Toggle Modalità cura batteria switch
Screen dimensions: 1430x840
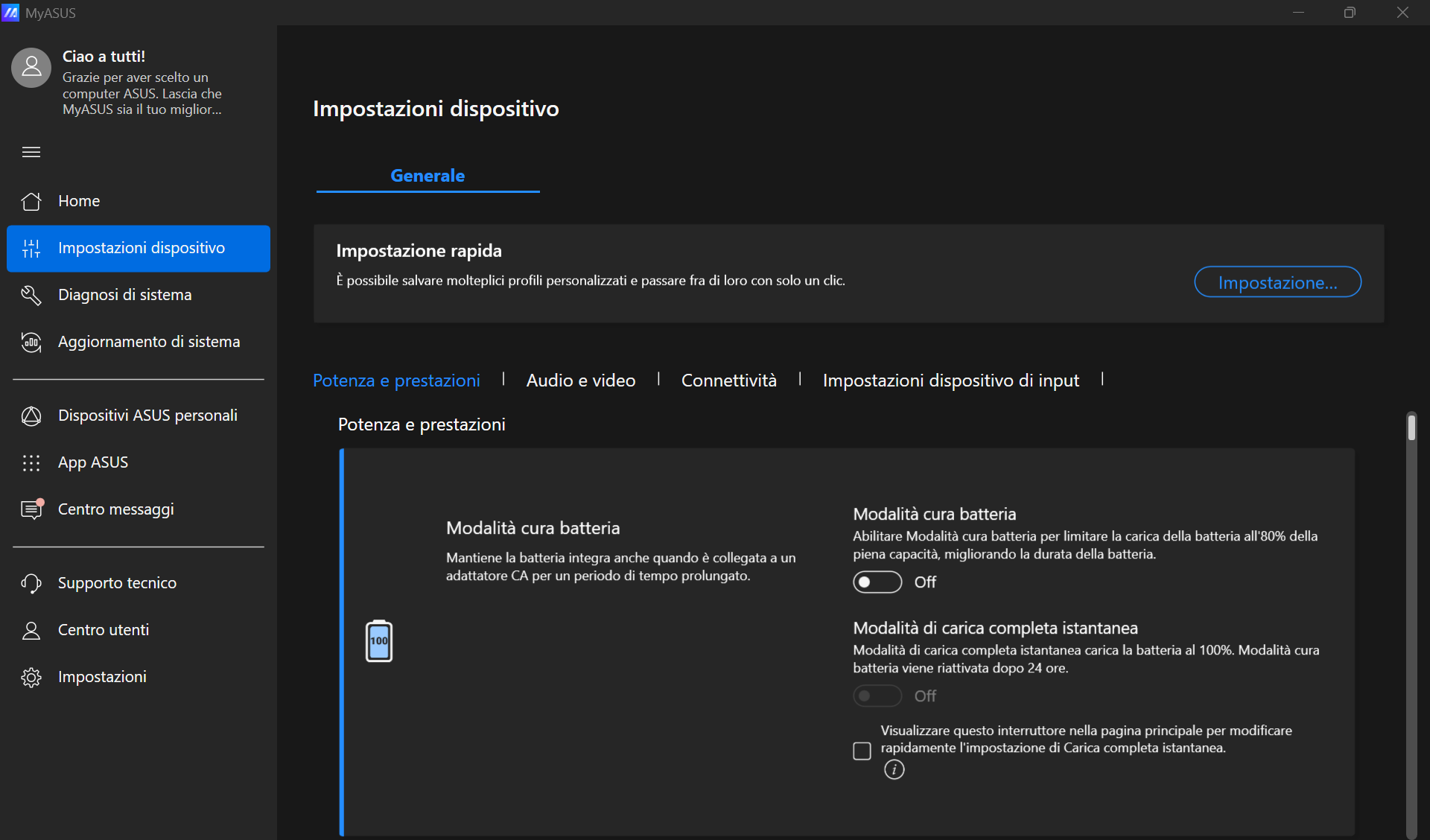point(877,582)
